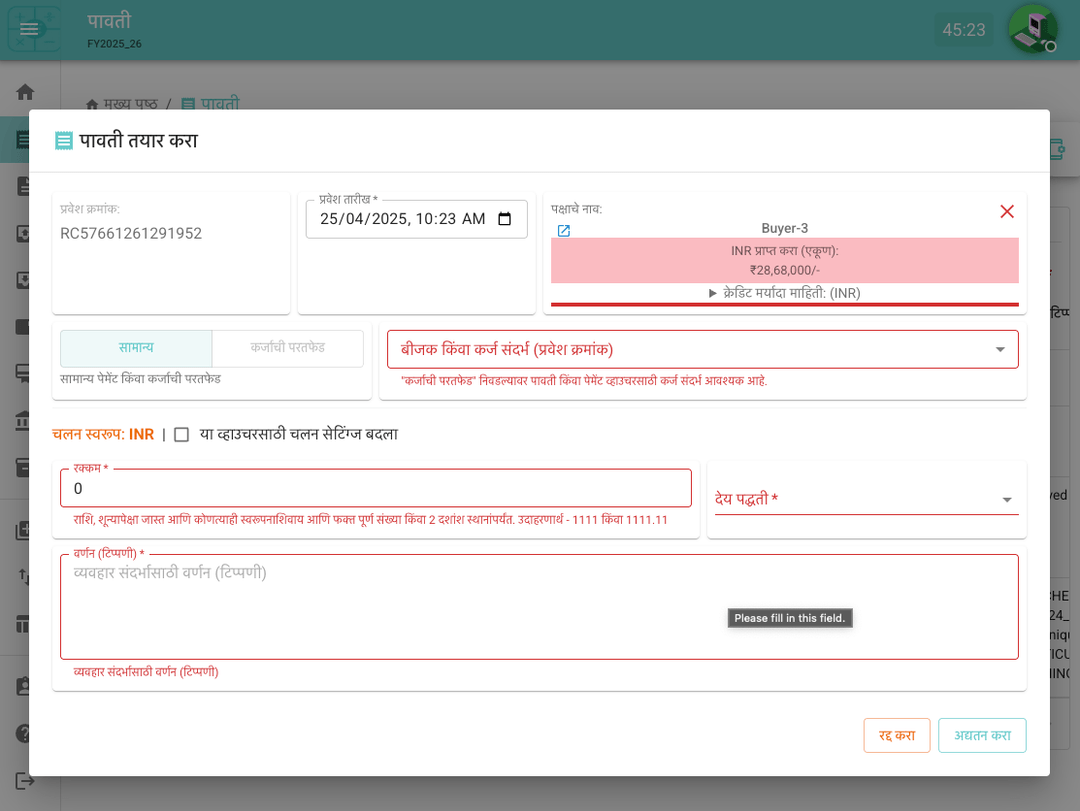Click home icon in मुख्य पृष्ठ breadcrumb
The width and height of the screenshot is (1080, 811).
coord(92,104)
